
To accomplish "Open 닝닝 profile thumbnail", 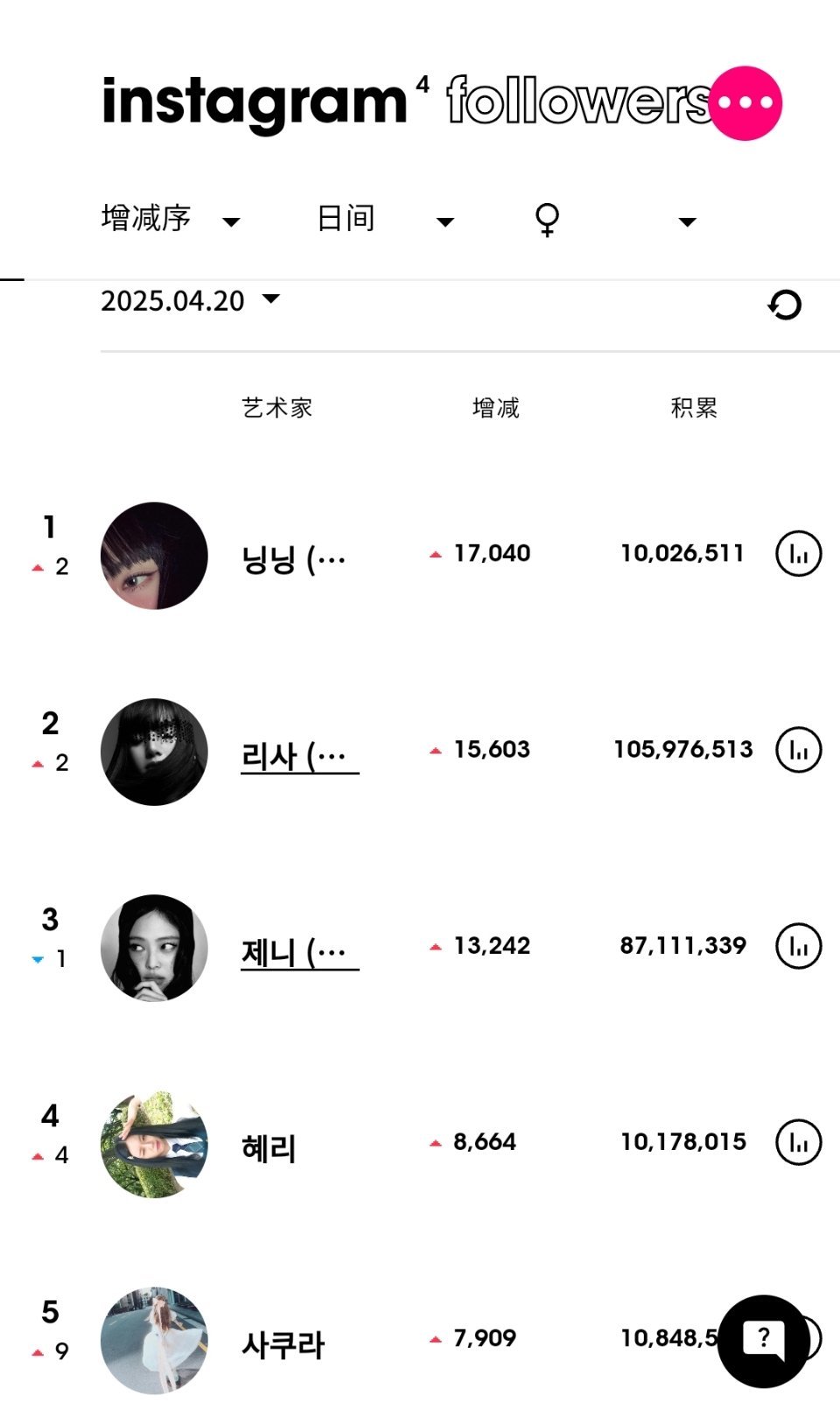I will [x=154, y=556].
